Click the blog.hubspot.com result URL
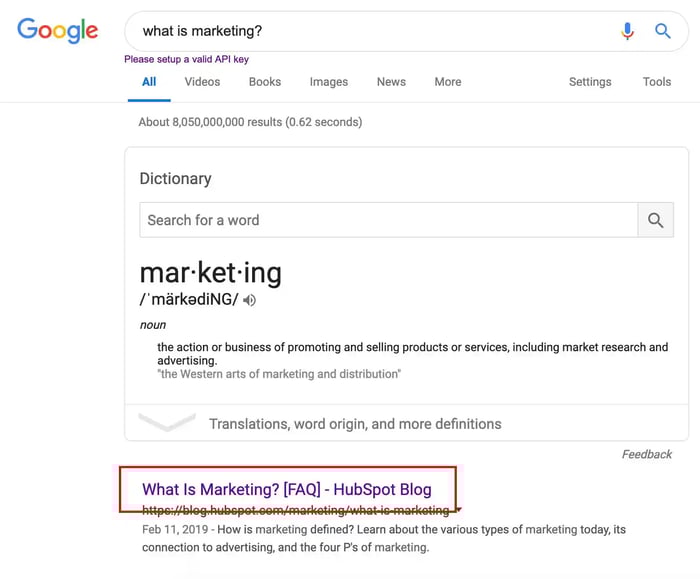This screenshot has height=579, width=700. [x=295, y=510]
